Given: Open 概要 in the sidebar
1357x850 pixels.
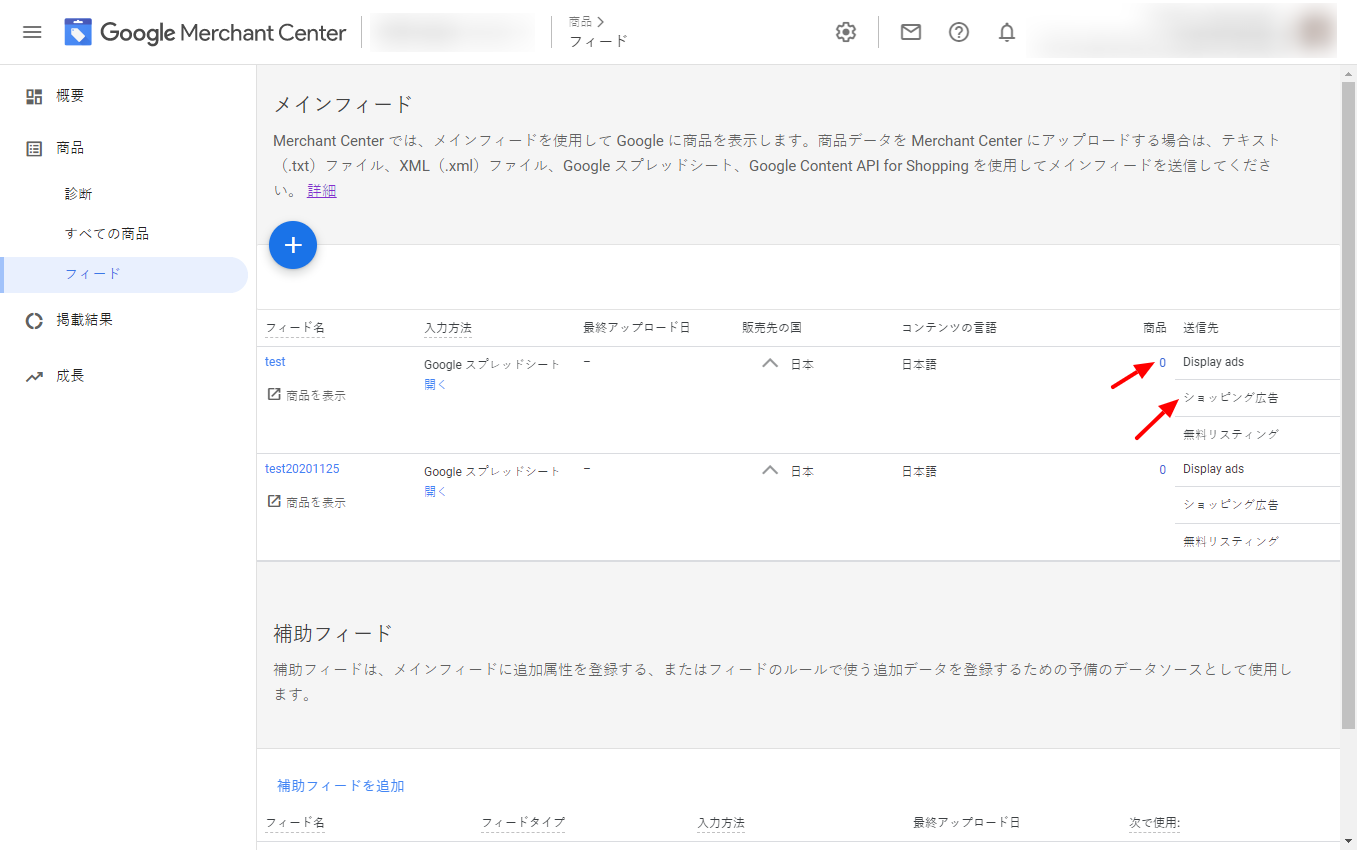Looking at the screenshot, I should (70, 96).
